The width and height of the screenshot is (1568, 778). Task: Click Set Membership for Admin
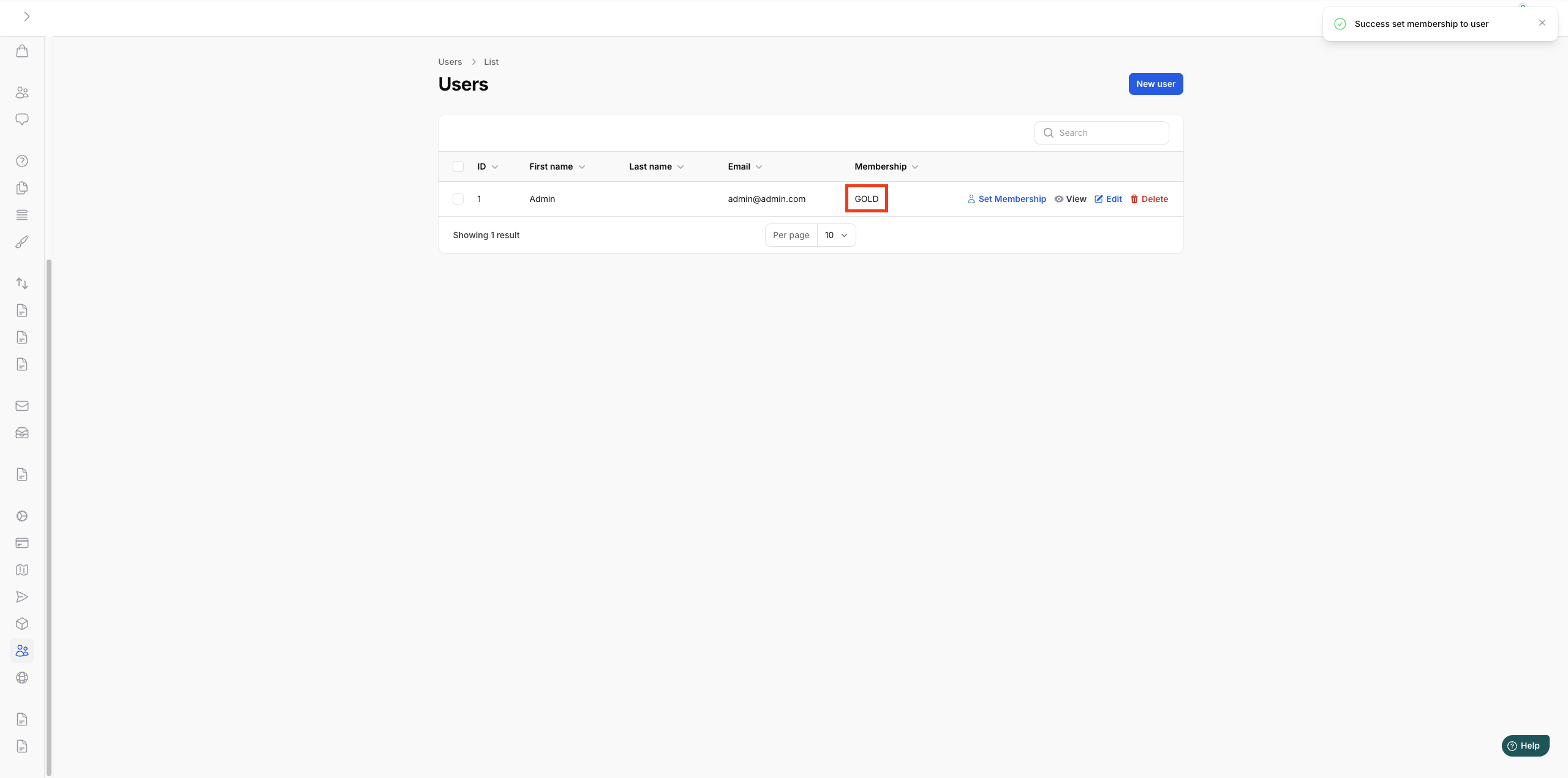[1006, 199]
